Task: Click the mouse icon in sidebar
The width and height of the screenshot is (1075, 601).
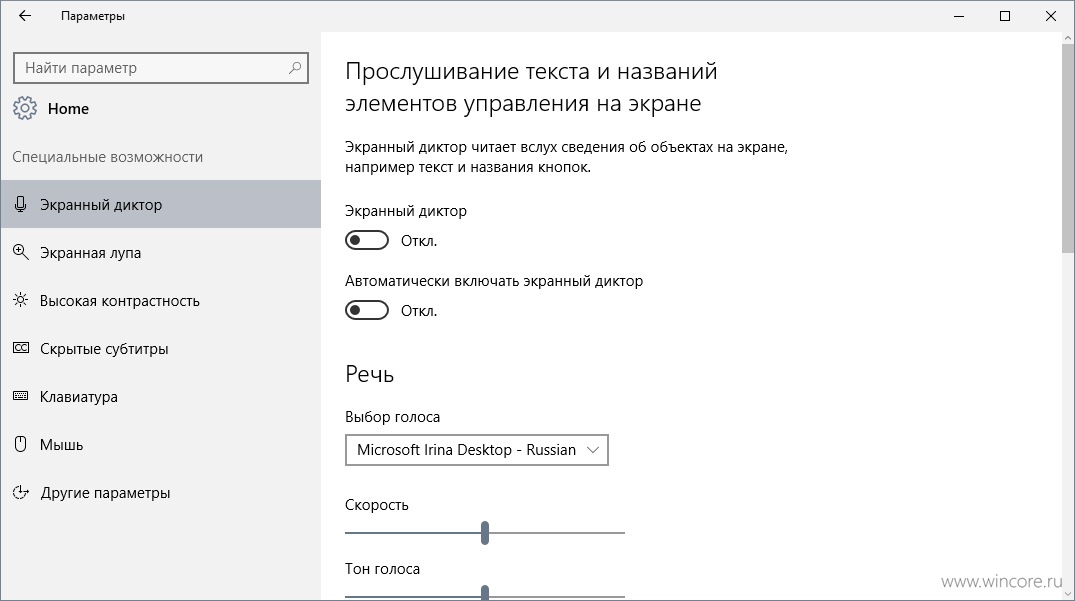Action: (21, 444)
